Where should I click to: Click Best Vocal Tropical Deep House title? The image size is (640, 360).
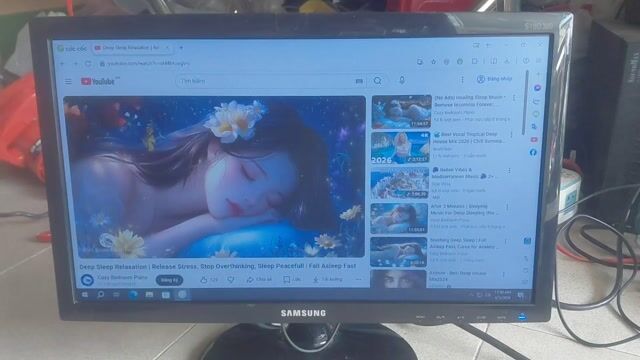pos(468,137)
